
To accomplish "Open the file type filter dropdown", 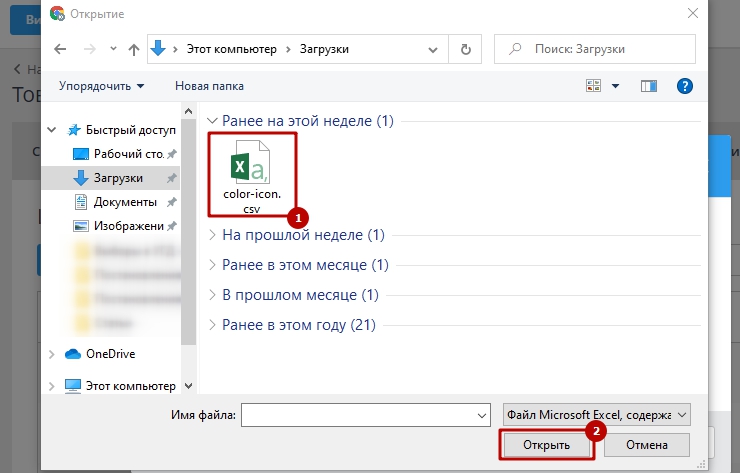I will tap(596, 414).
